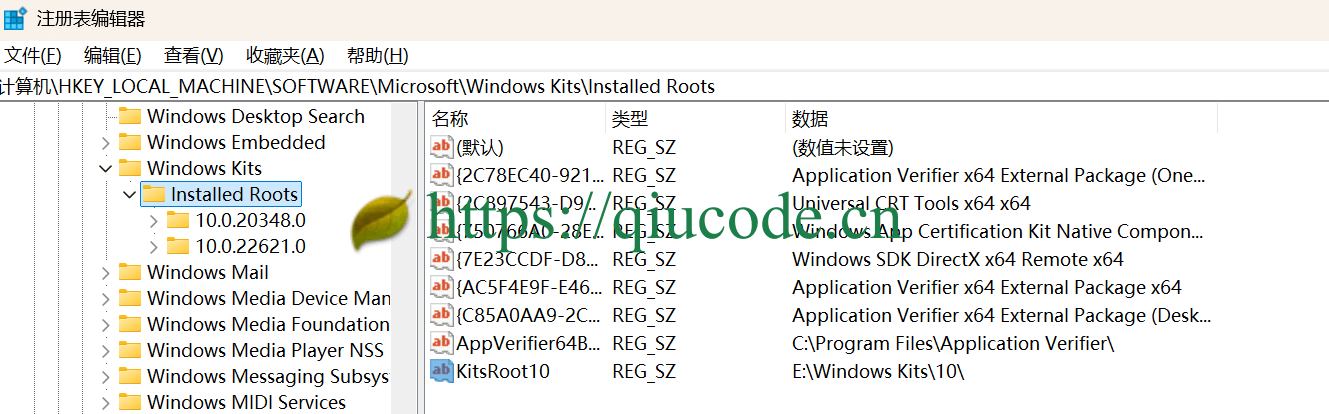Image resolution: width=1329 pixels, height=414 pixels.
Task: Click the C:\Program Files\Application Verifier\ data
Action: (953, 343)
